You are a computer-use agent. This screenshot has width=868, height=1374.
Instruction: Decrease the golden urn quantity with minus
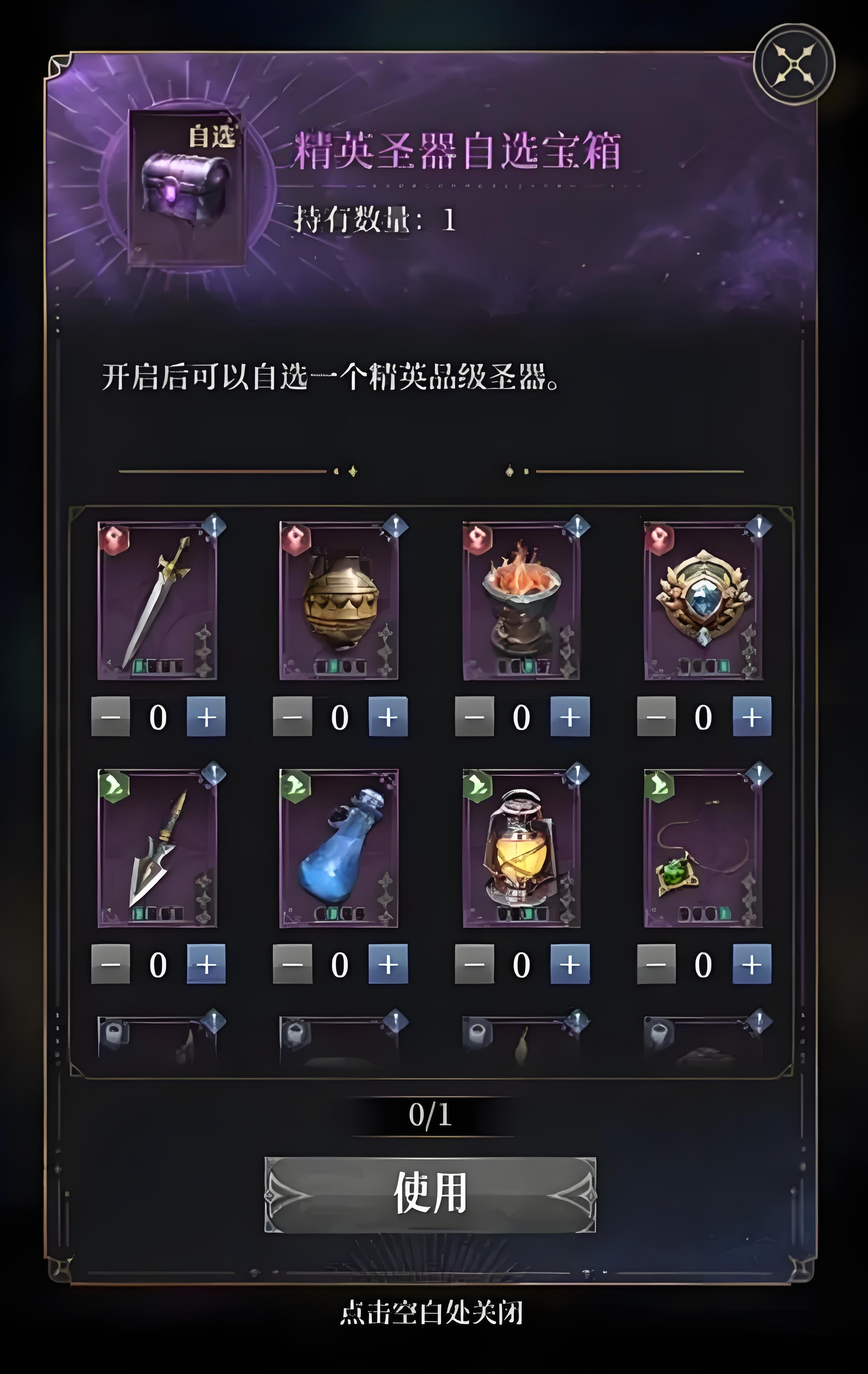click(293, 716)
